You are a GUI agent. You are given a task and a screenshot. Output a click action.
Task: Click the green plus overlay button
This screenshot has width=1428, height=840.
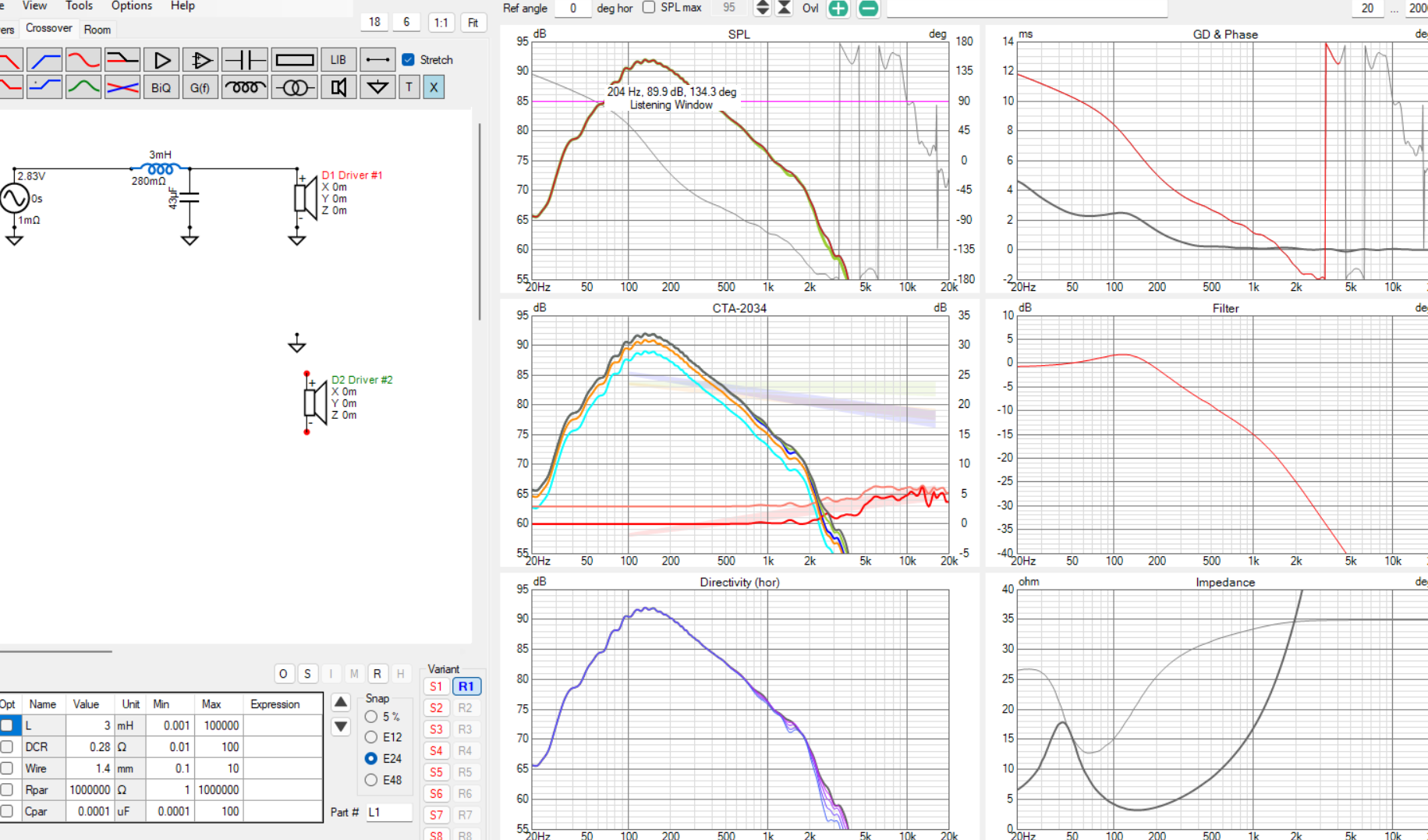click(x=838, y=9)
